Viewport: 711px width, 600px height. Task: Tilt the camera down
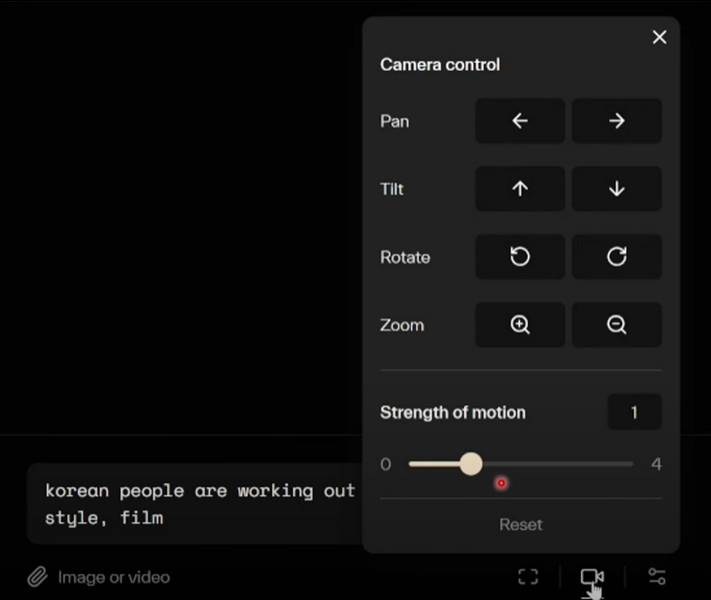[617, 189]
